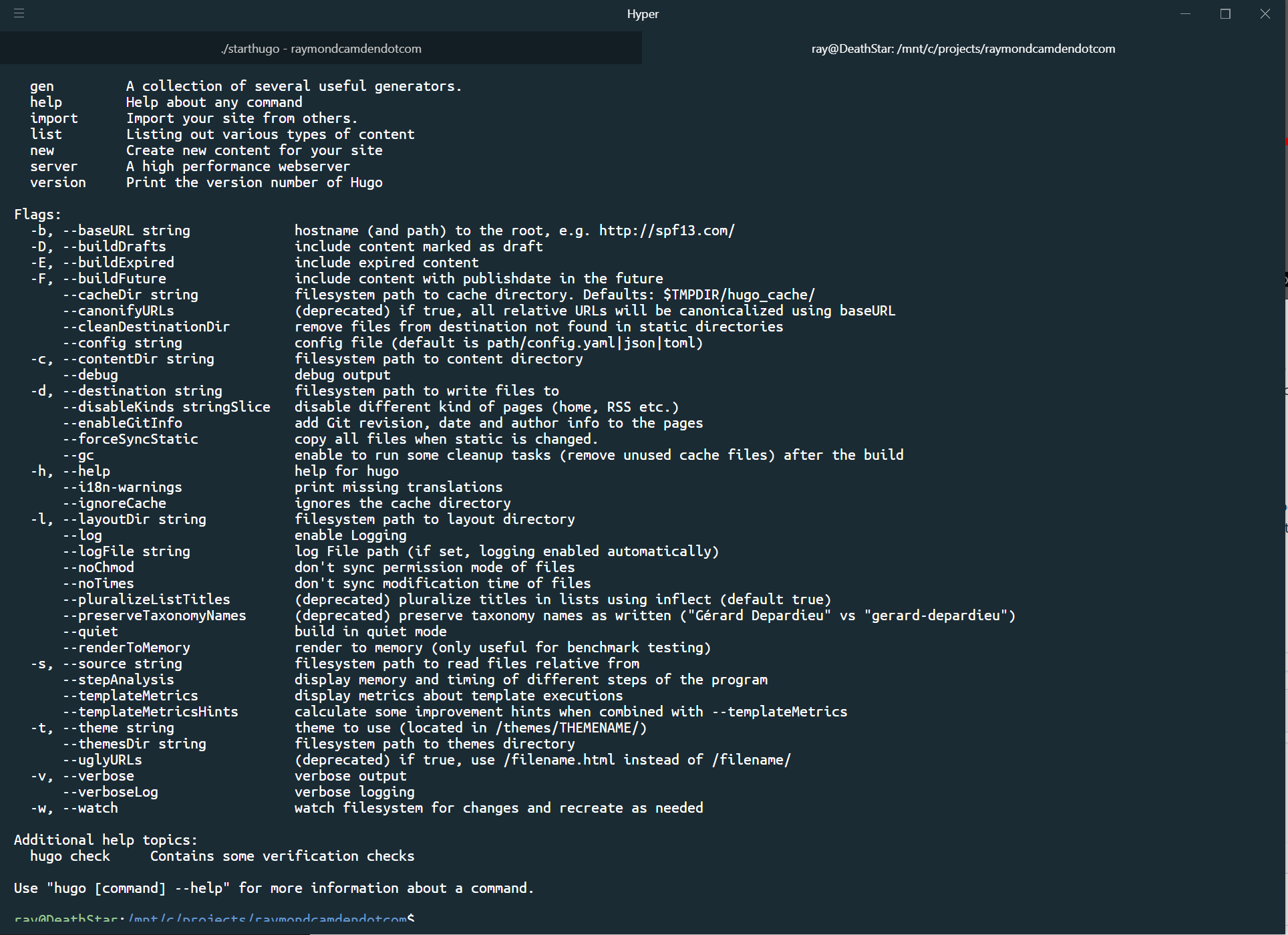Click the 'Additional help topics' heading

click(x=106, y=839)
